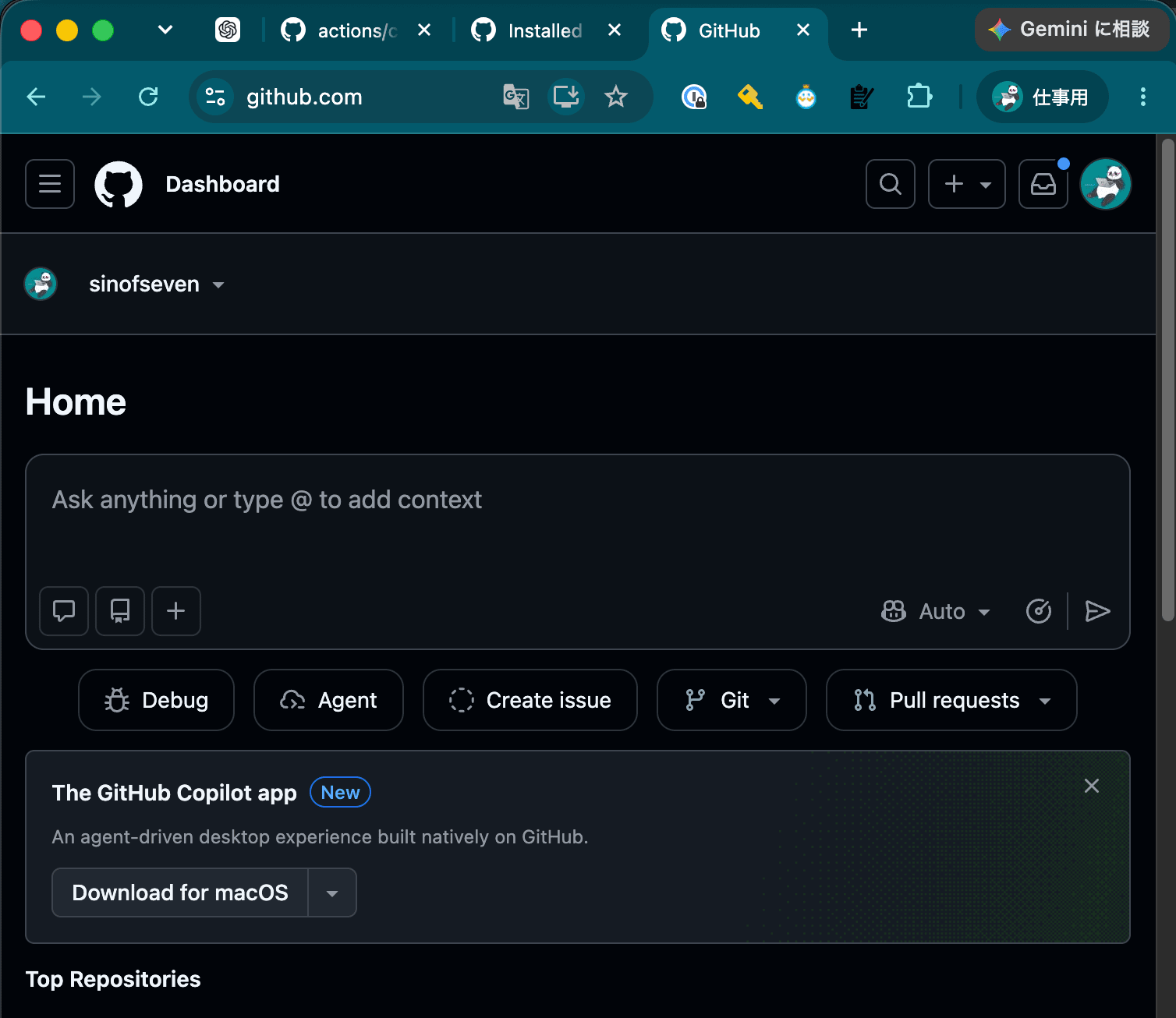This screenshot has height=1018, width=1176.
Task: Click Download for macOS
Action: click(180, 893)
